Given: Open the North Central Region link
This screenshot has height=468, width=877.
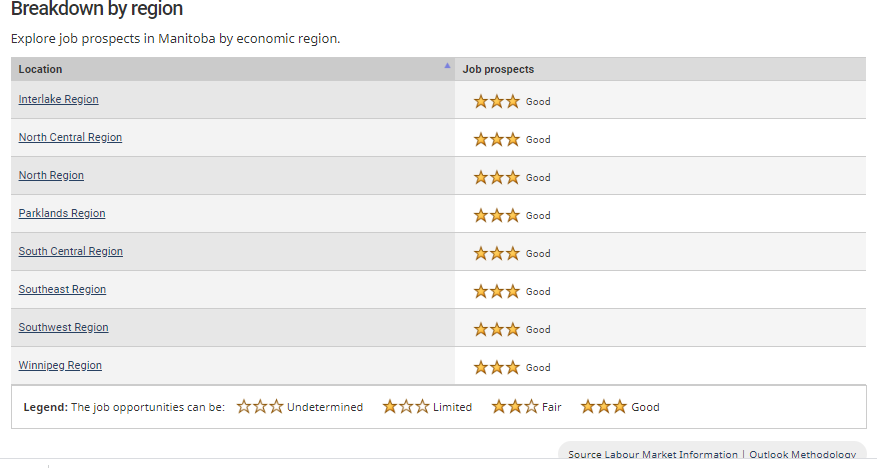Looking at the screenshot, I should (x=70, y=138).
